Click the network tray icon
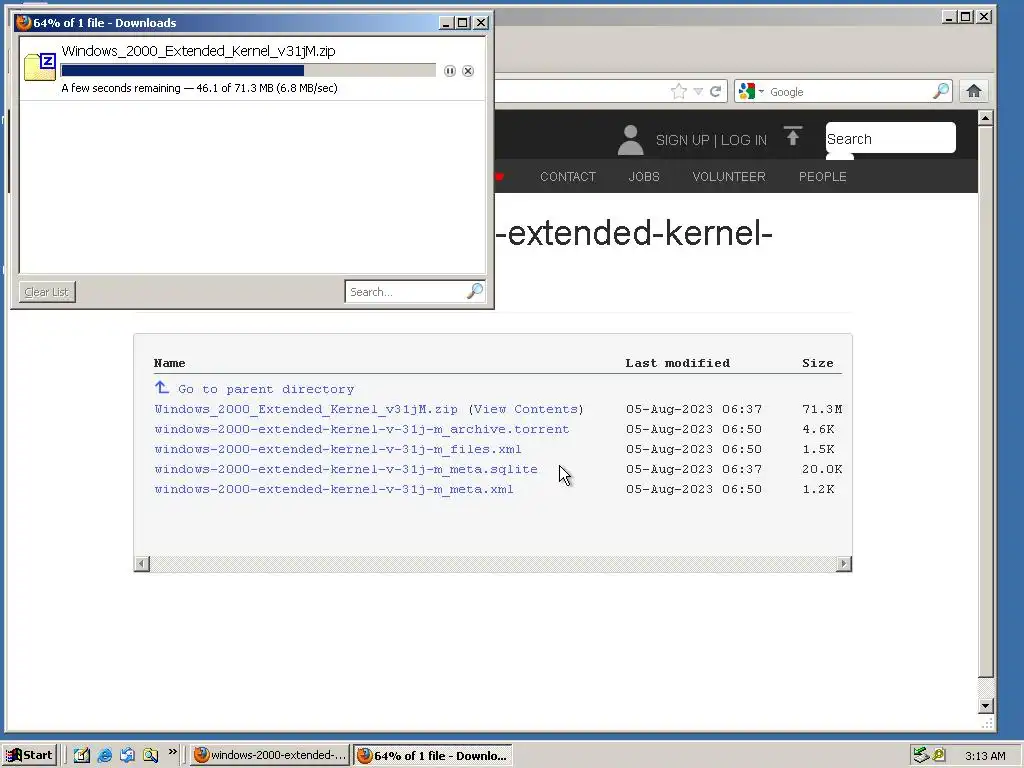 (921, 755)
